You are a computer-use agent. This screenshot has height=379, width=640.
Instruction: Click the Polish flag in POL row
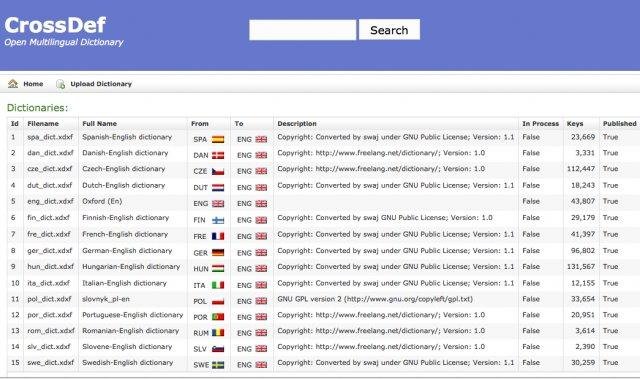218,301
